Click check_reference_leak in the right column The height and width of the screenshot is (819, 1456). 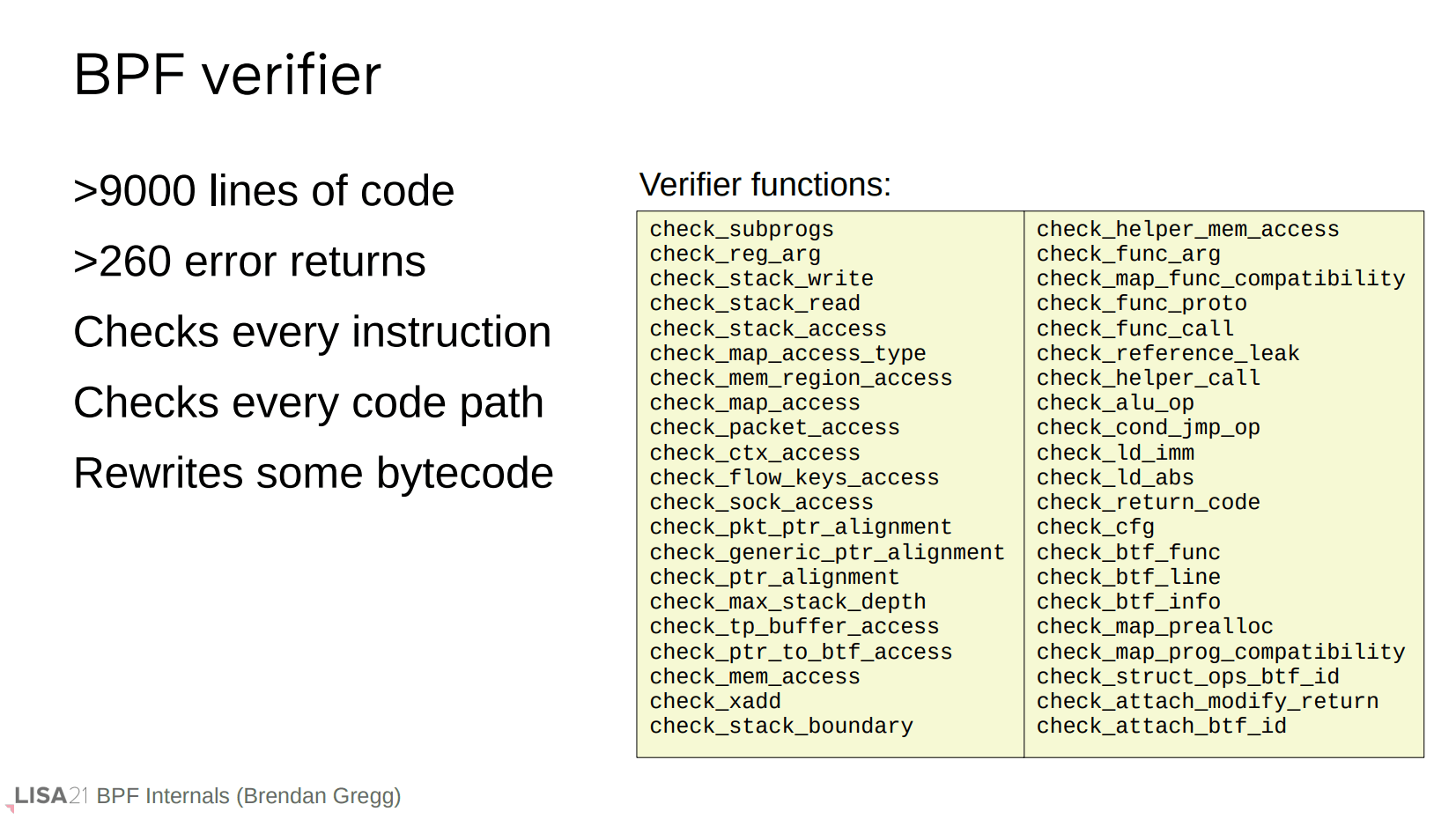(1167, 353)
